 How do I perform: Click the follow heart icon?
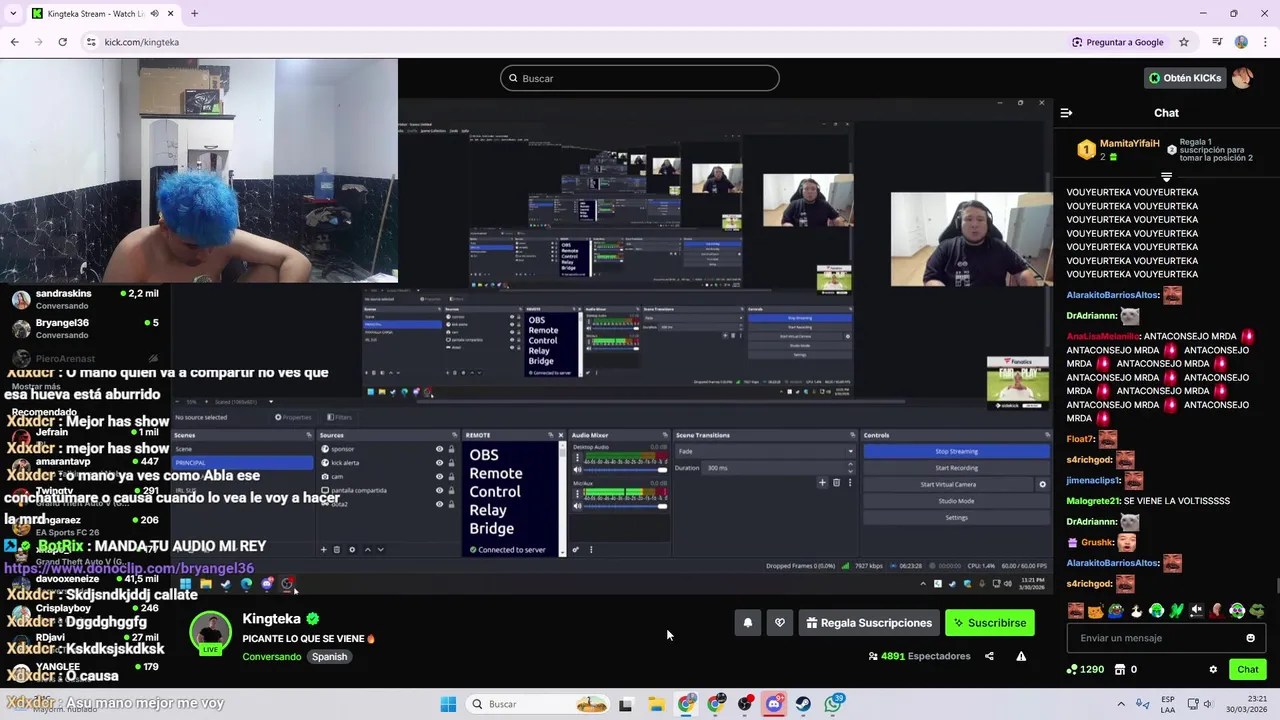(x=780, y=623)
